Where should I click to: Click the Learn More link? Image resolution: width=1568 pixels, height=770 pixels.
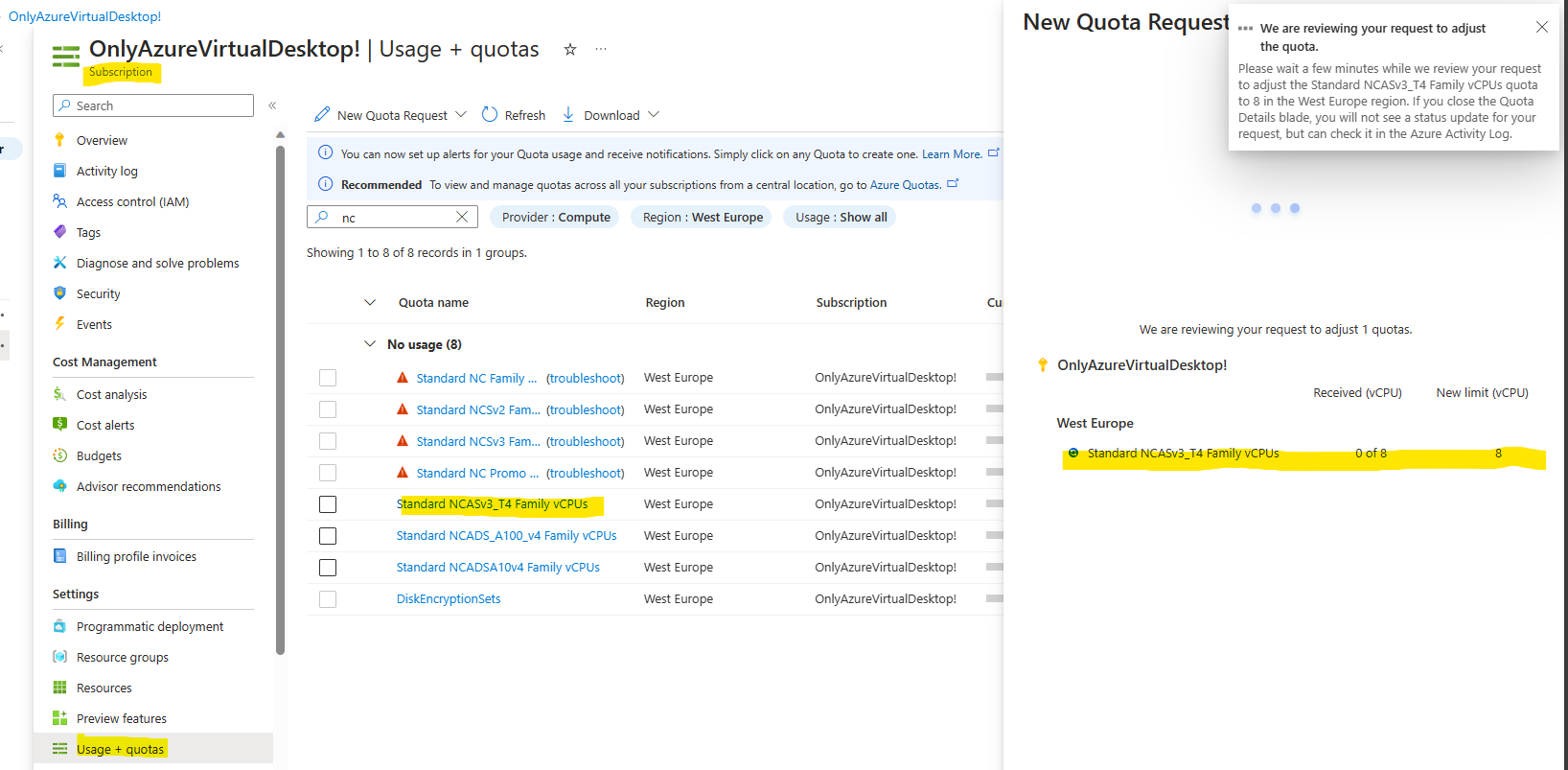pos(952,153)
